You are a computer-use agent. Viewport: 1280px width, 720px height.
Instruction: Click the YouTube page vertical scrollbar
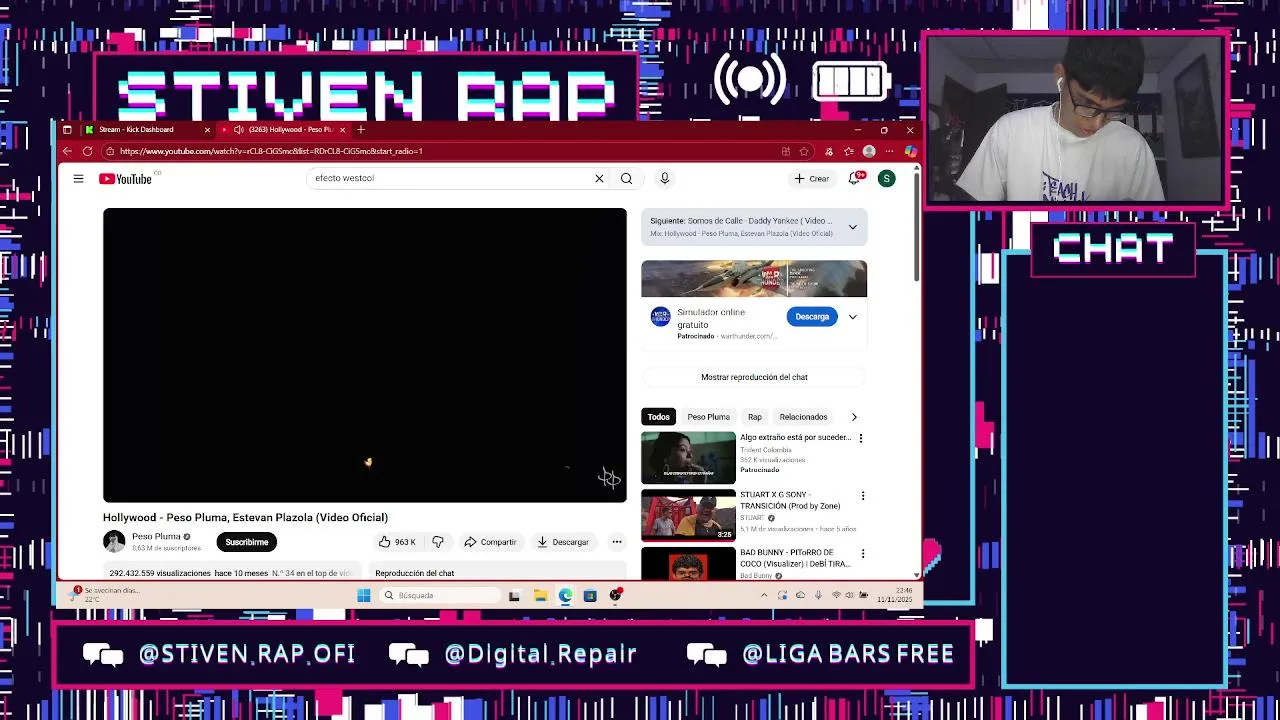point(916,230)
